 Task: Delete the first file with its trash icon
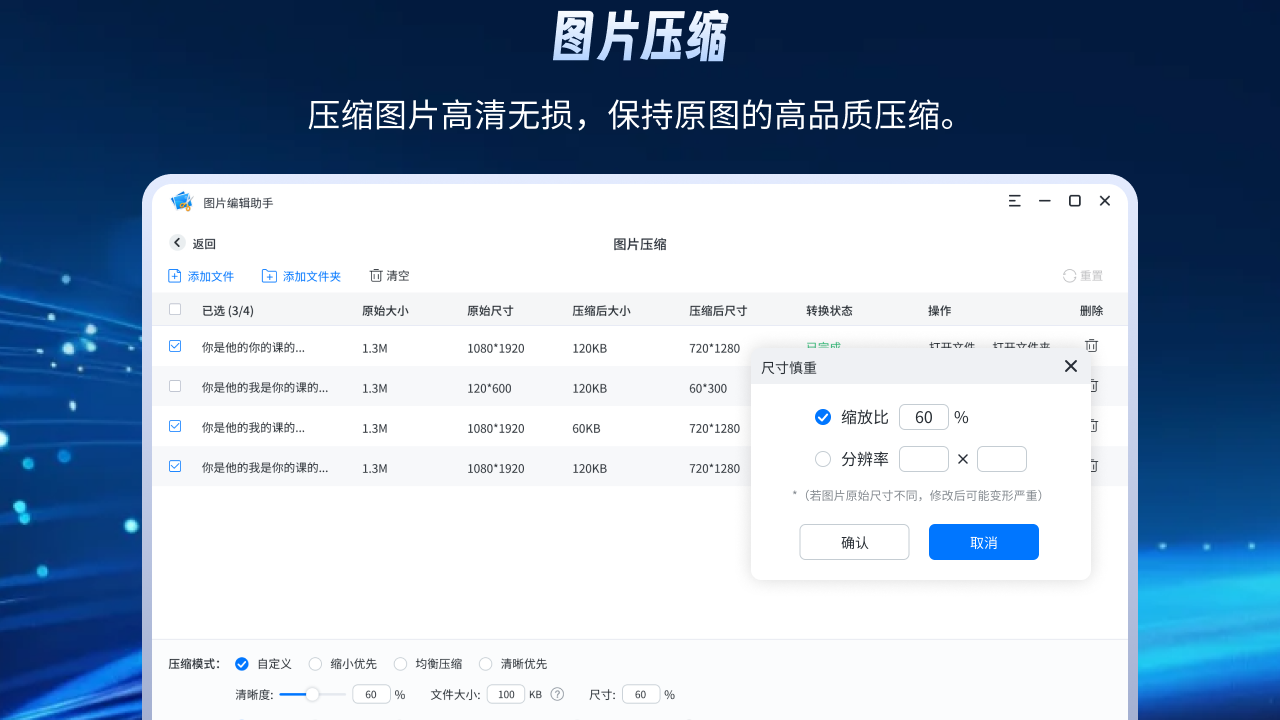[x=1091, y=346]
